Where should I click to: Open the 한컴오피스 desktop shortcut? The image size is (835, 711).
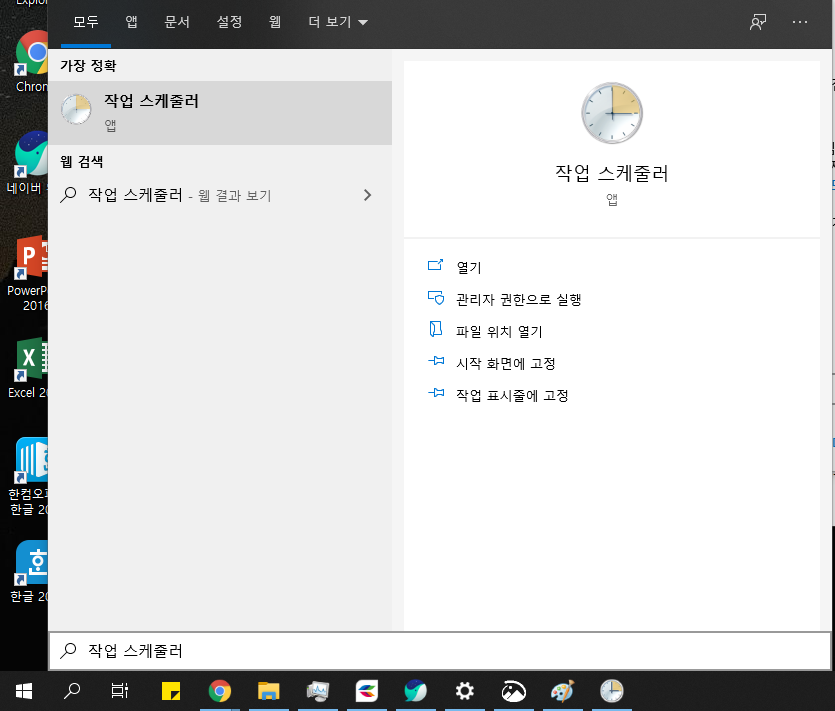coord(29,477)
